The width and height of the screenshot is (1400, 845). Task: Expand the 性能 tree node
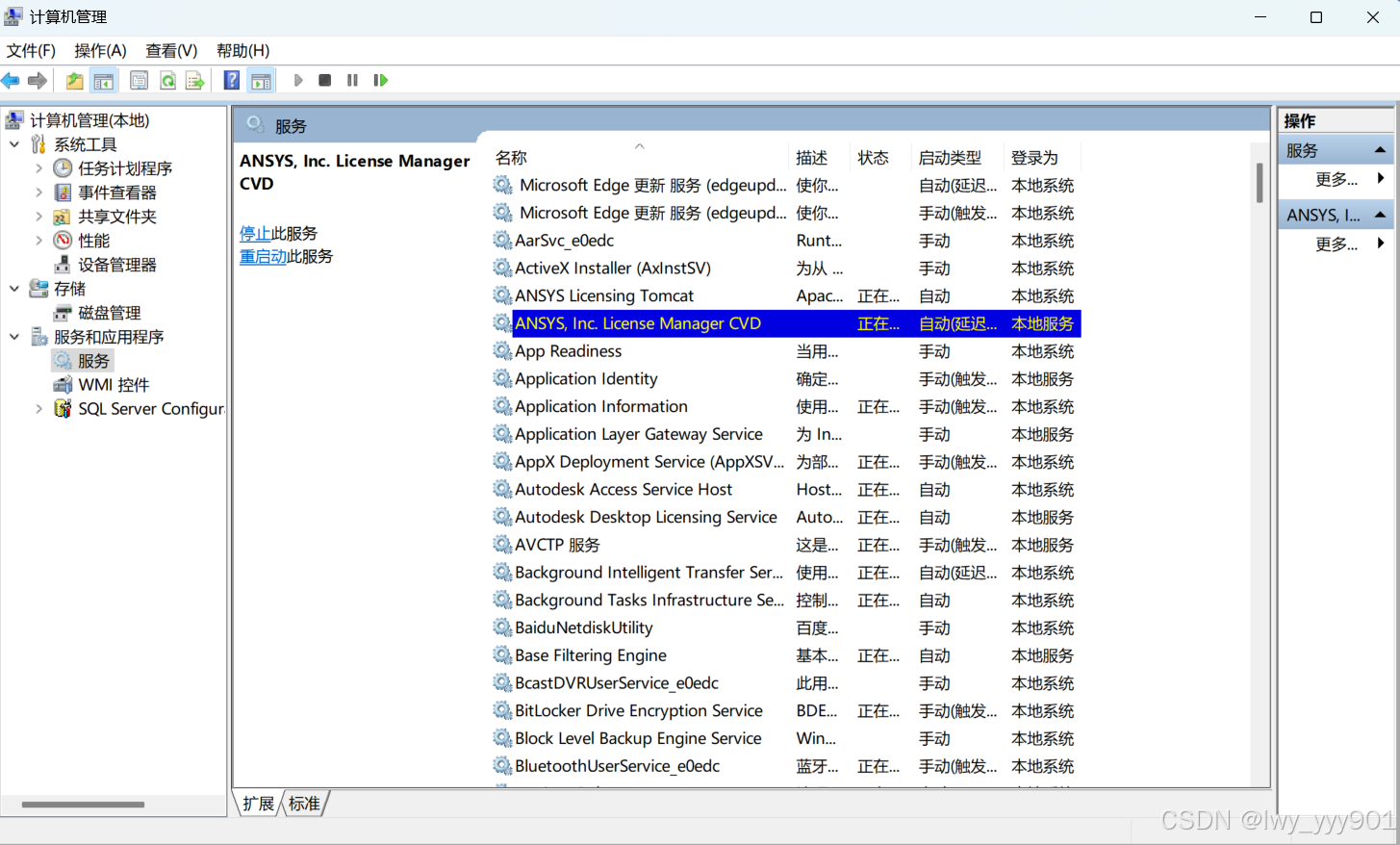coord(38,241)
